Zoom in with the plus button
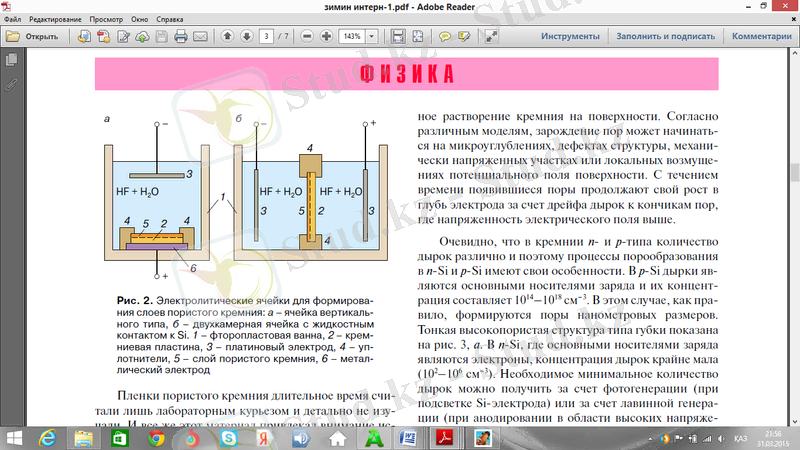800x450 pixels. point(327,36)
